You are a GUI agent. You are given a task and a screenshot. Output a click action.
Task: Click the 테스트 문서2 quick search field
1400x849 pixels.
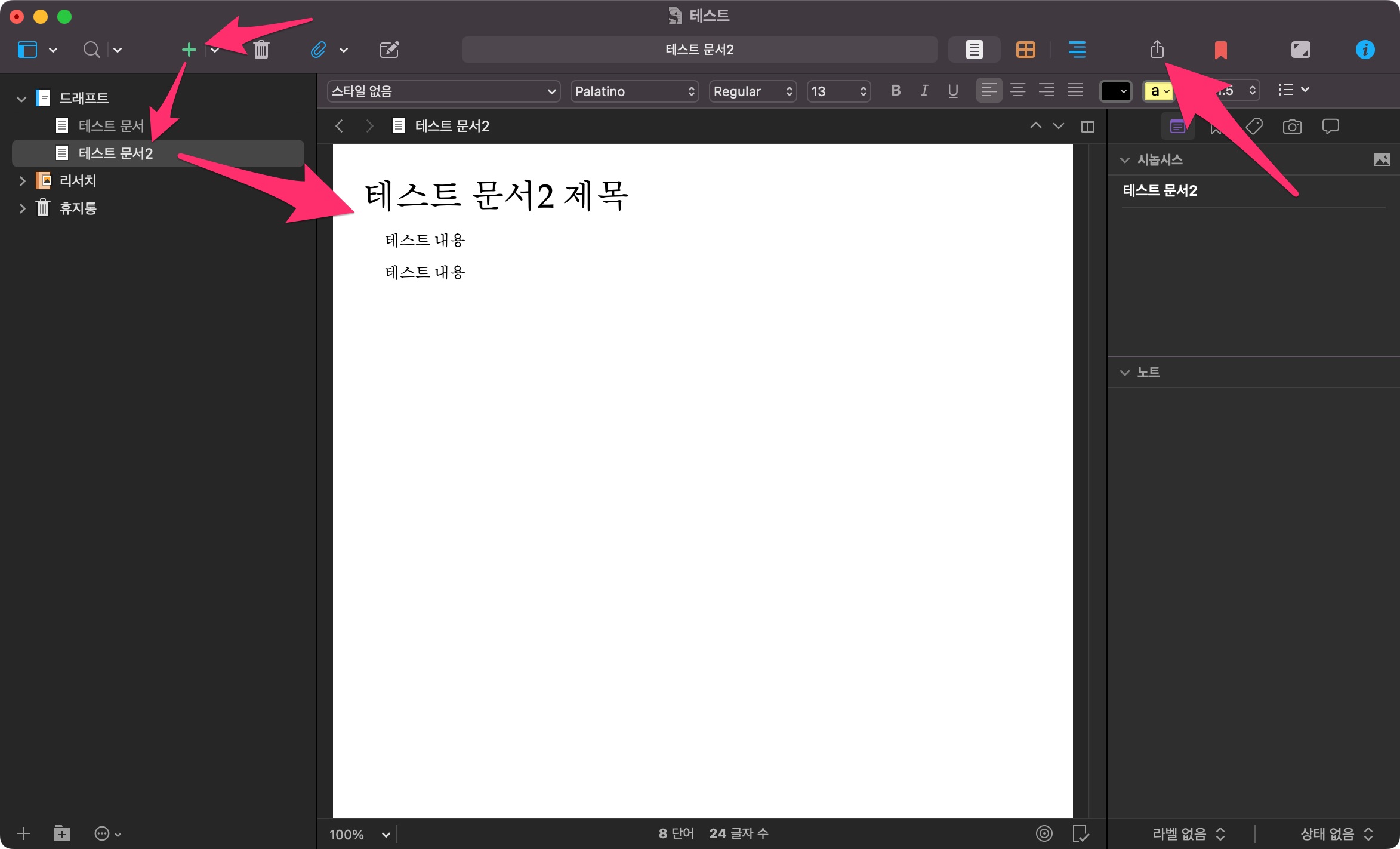click(699, 50)
